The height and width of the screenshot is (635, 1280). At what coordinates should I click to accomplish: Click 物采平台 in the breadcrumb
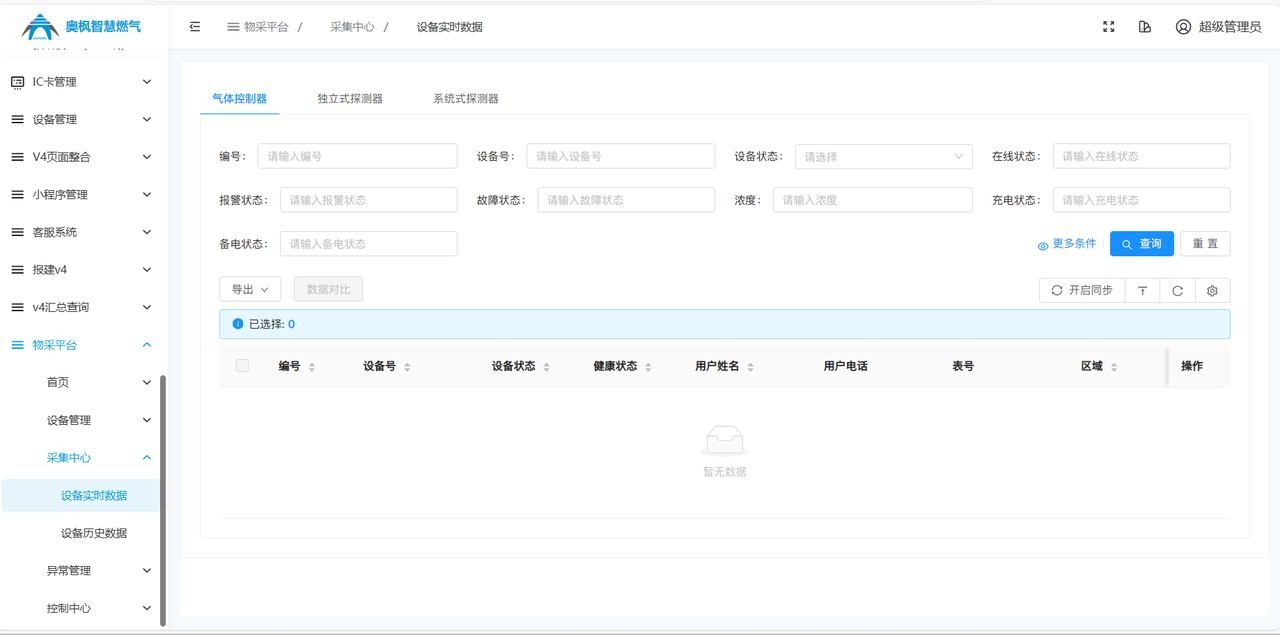[x=266, y=27]
